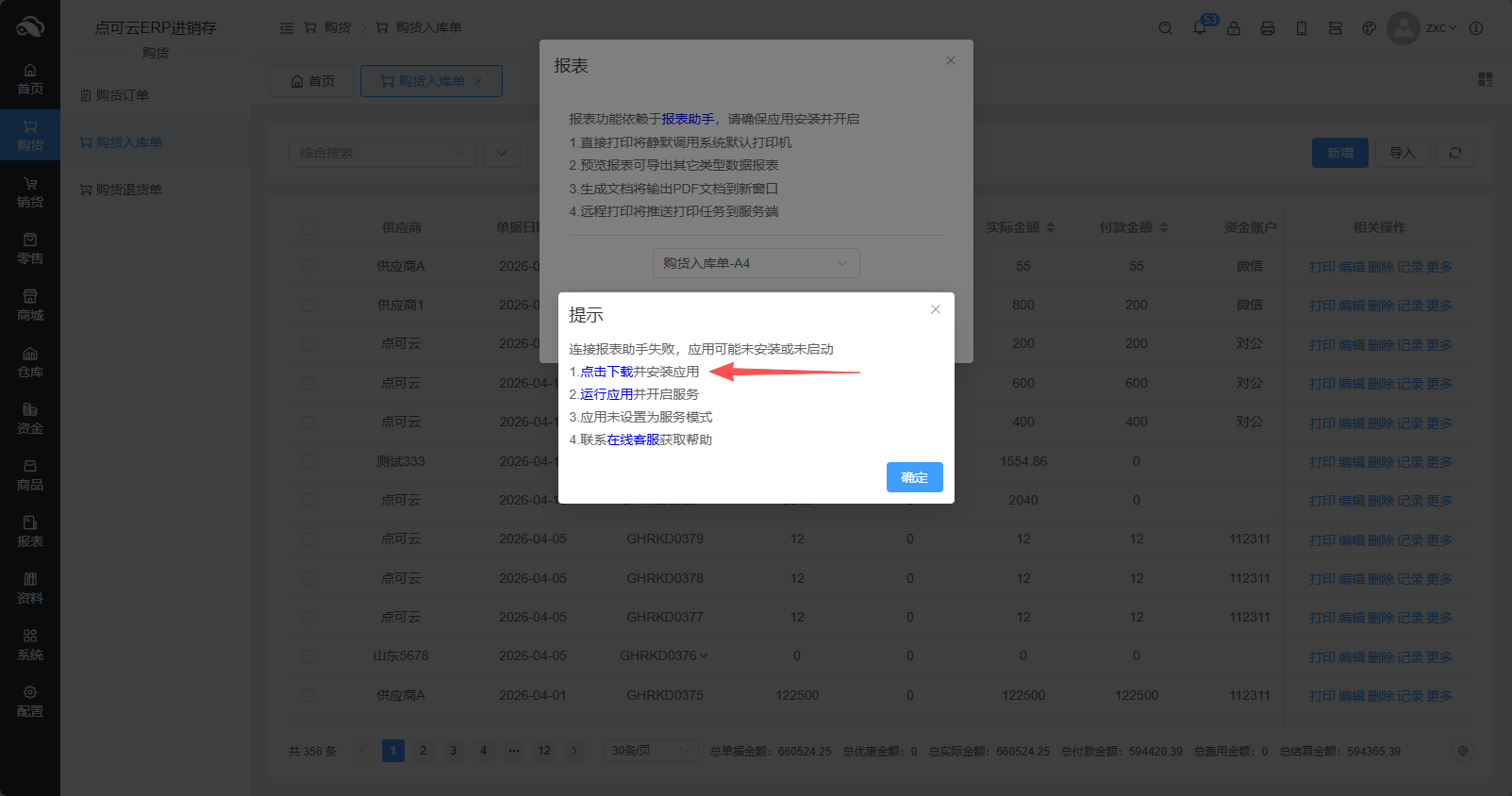
Task: Toggle the select-all checkbox in table header
Action: pos(308,228)
